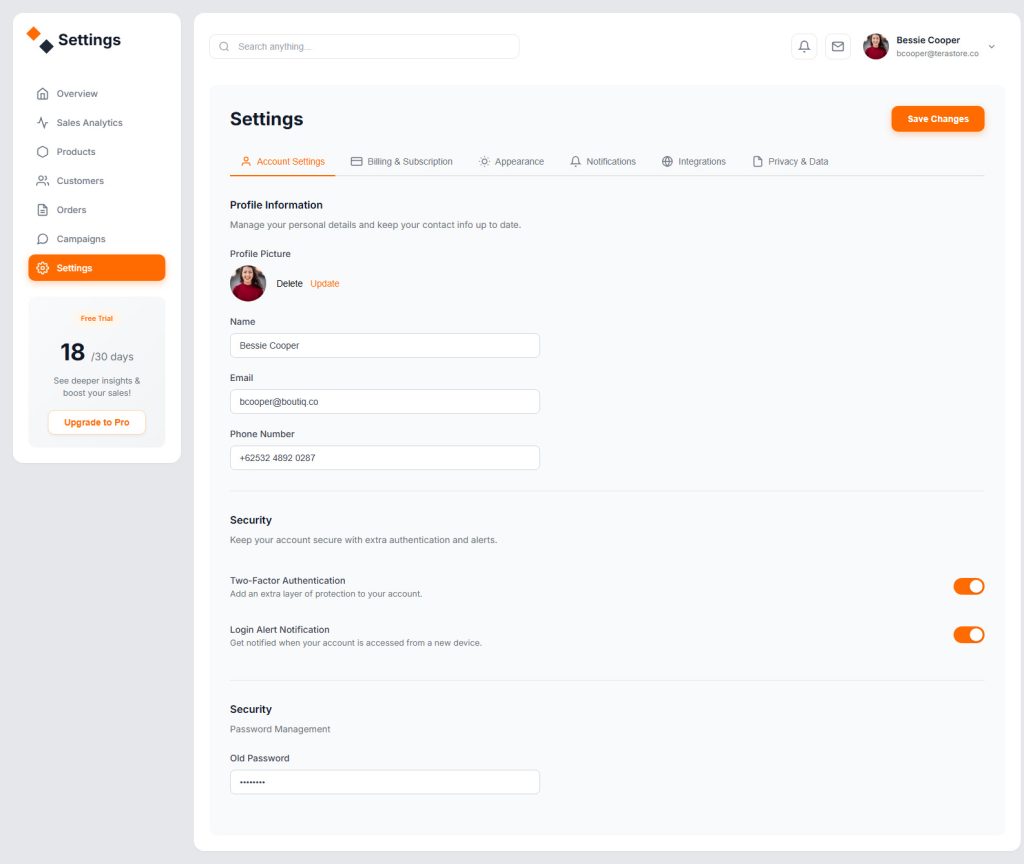Click the Settings gear icon in sidebar

pos(42,268)
